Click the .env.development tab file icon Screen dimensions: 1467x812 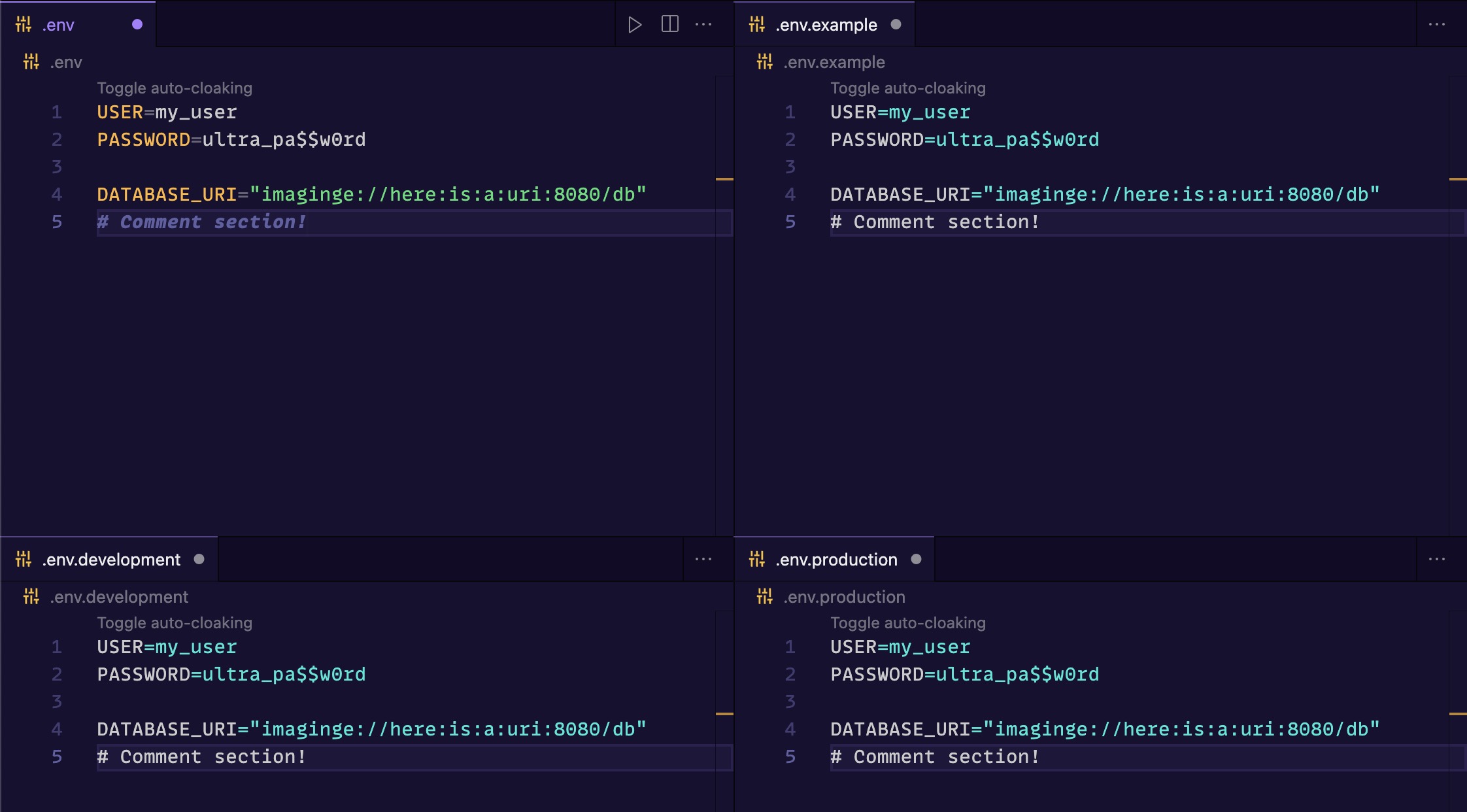coord(24,560)
